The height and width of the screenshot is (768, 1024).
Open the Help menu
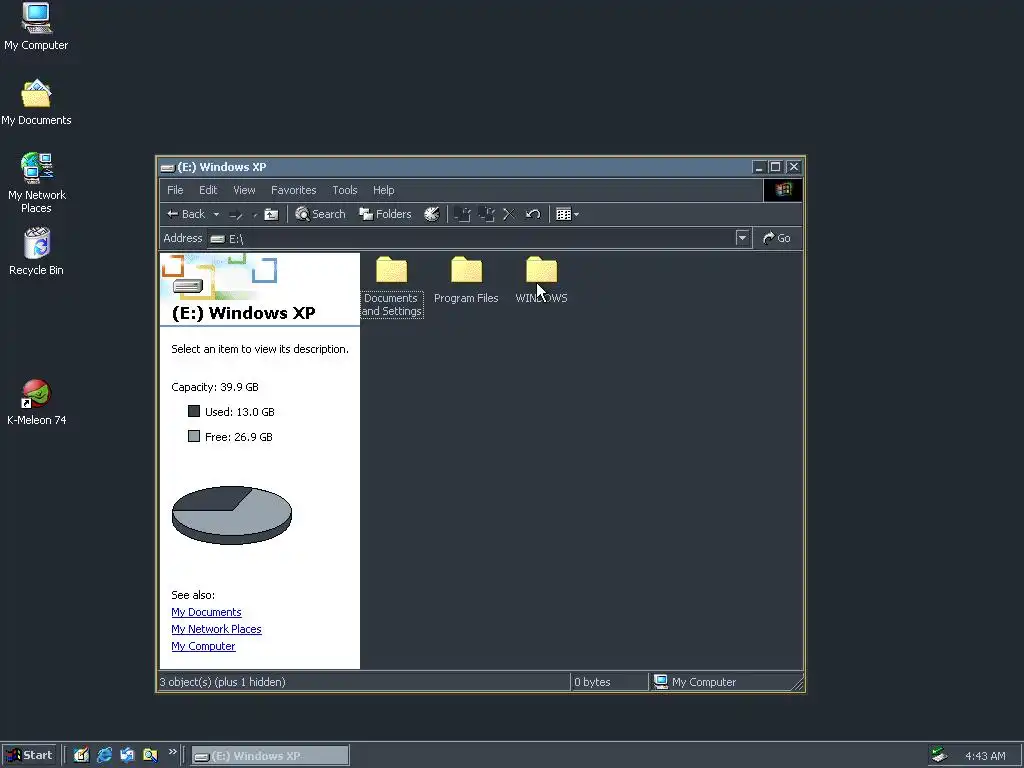tap(384, 190)
